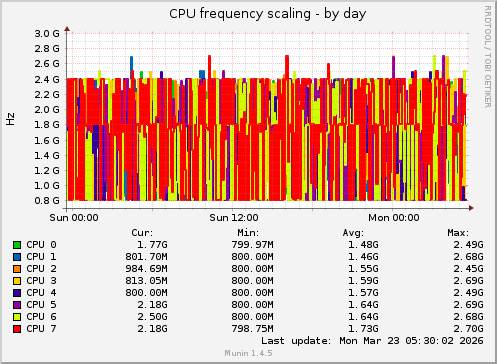Image resolution: width=497 pixels, height=364 pixels.
Task: Click the '2.4 G' y-axis label
Action: (47, 79)
